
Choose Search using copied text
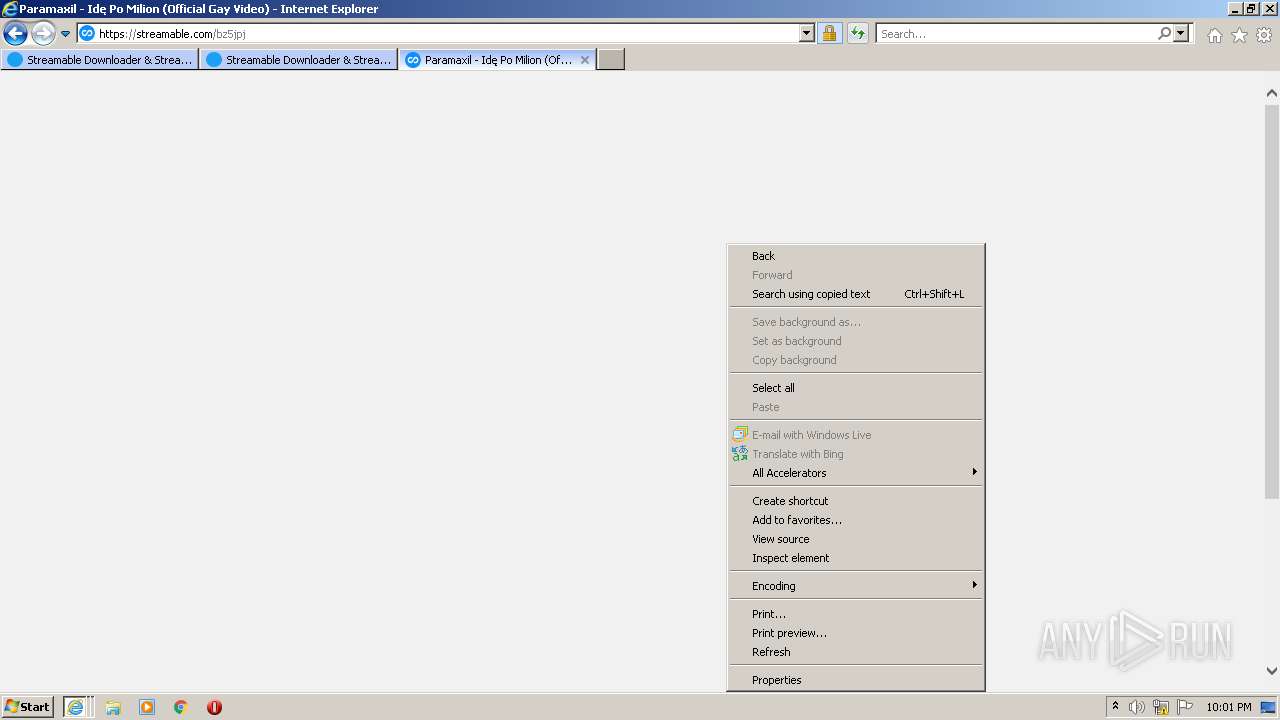(x=856, y=294)
